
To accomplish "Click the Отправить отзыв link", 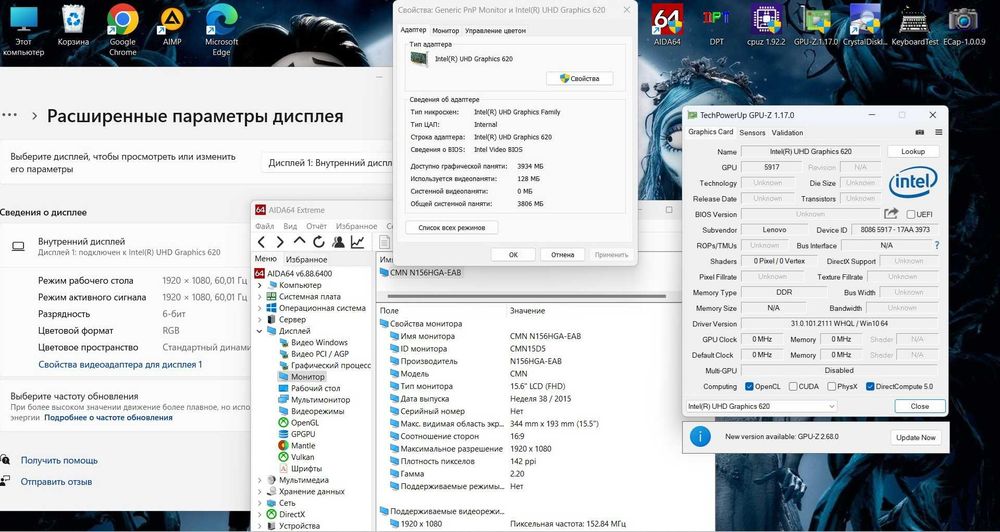I will (56, 482).
